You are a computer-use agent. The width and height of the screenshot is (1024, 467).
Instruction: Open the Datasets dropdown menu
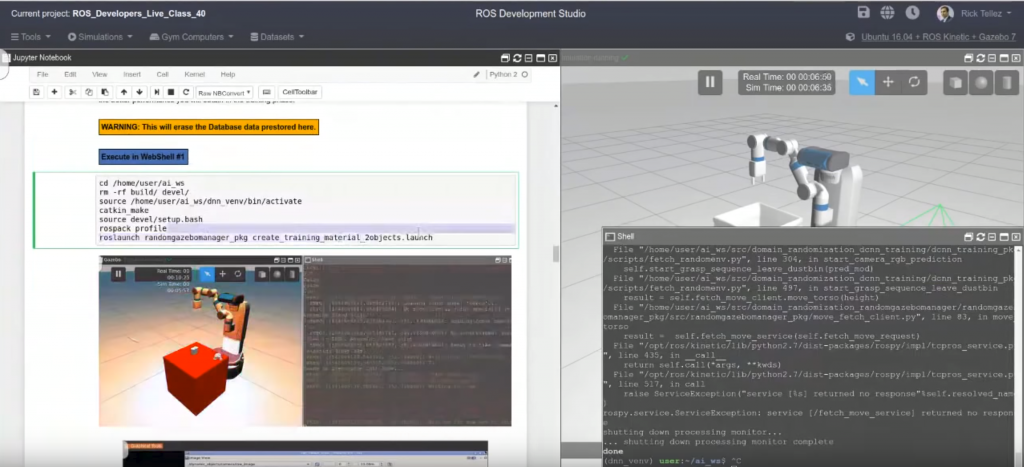(x=277, y=37)
